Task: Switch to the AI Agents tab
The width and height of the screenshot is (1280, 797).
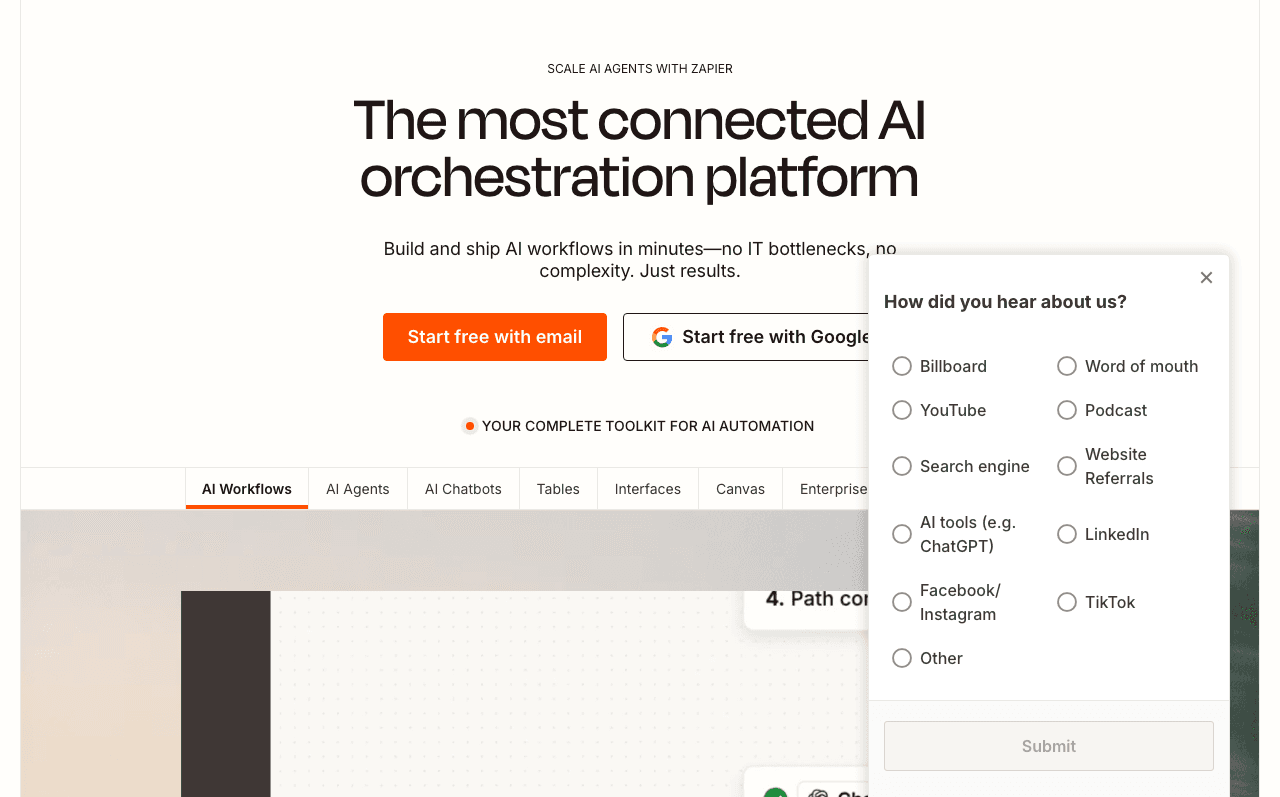Action: [x=357, y=489]
